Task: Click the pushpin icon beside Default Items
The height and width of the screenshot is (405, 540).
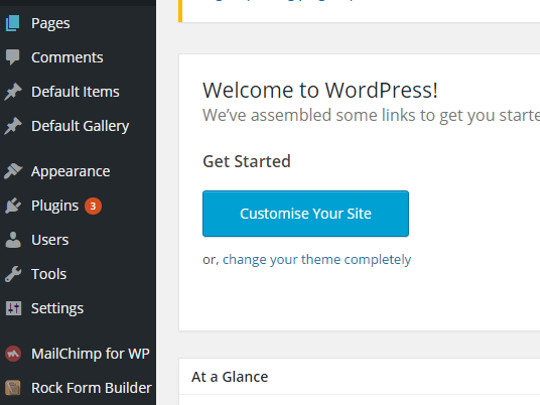Action: [x=13, y=92]
